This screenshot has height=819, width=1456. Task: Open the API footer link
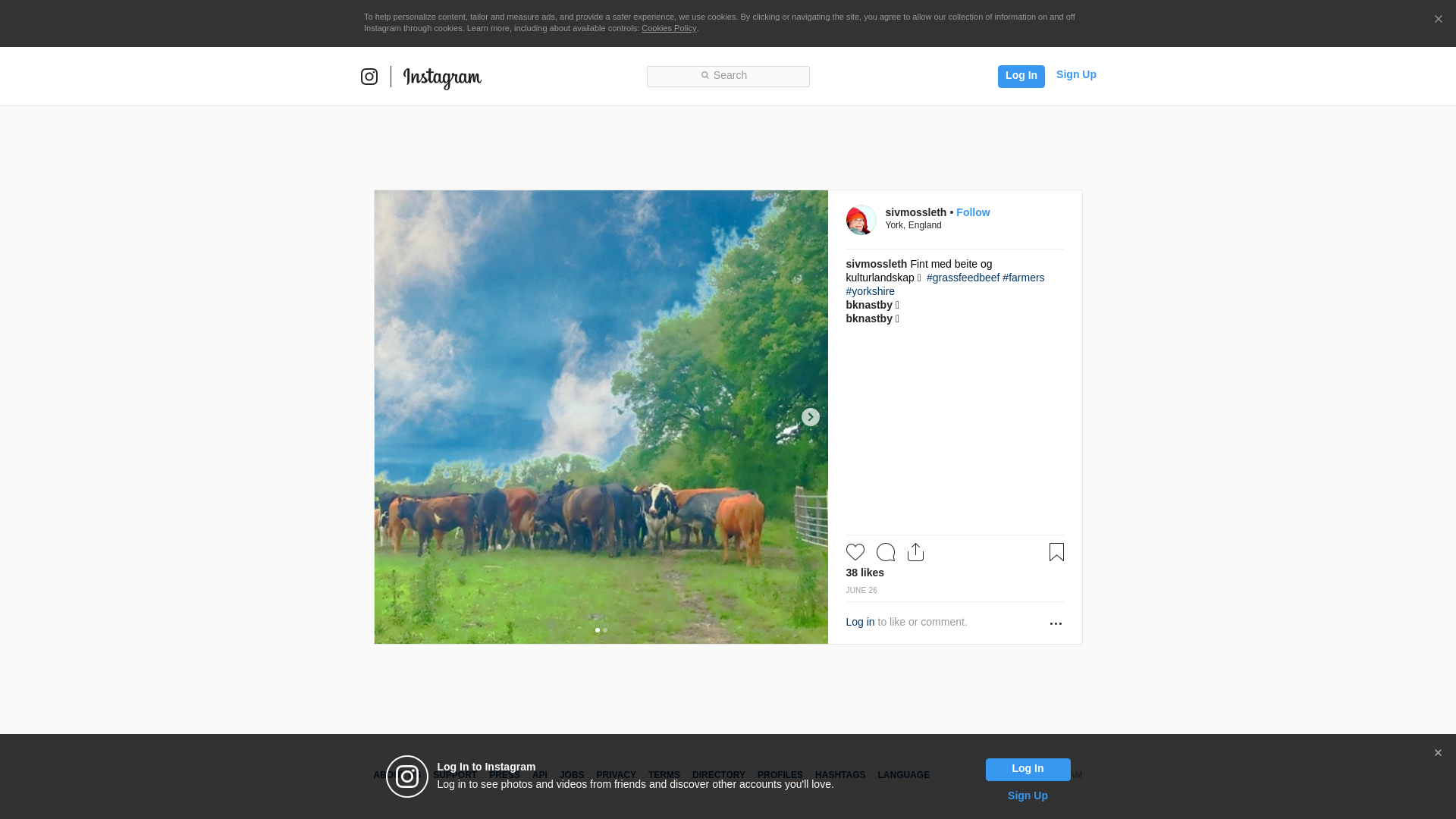pos(540,775)
